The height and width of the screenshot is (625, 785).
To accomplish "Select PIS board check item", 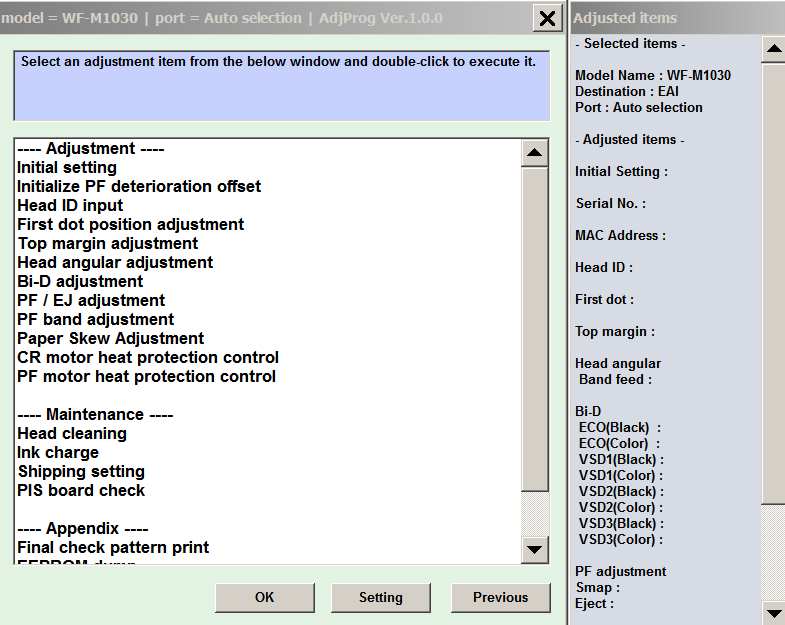I will pos(81,491).
